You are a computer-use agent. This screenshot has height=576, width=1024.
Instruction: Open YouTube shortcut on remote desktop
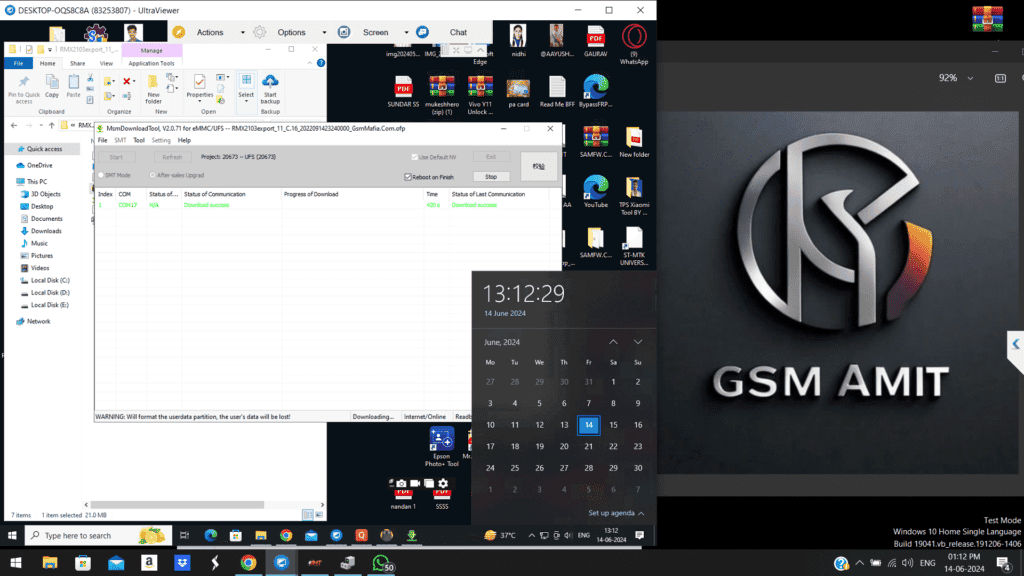[596, 190]
